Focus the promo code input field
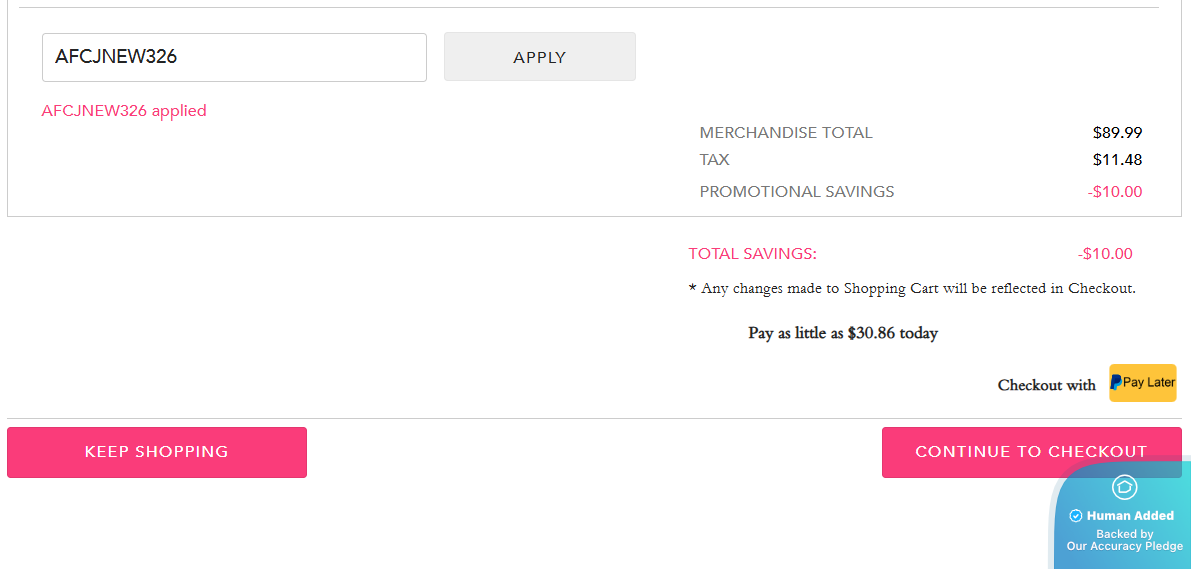 [x=234, y=58]
